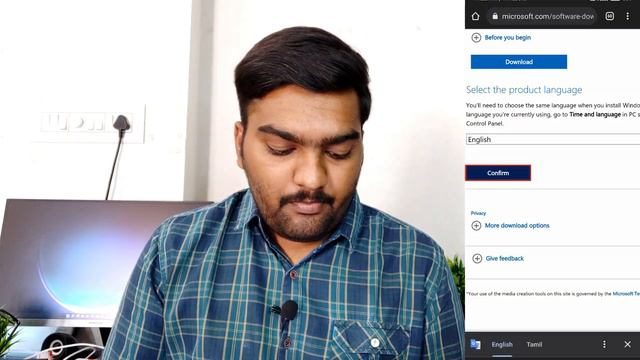The image size is (640, 360).
Task: Tap the browser home icon
Action: pyautogui.click(x=476, y=16)
